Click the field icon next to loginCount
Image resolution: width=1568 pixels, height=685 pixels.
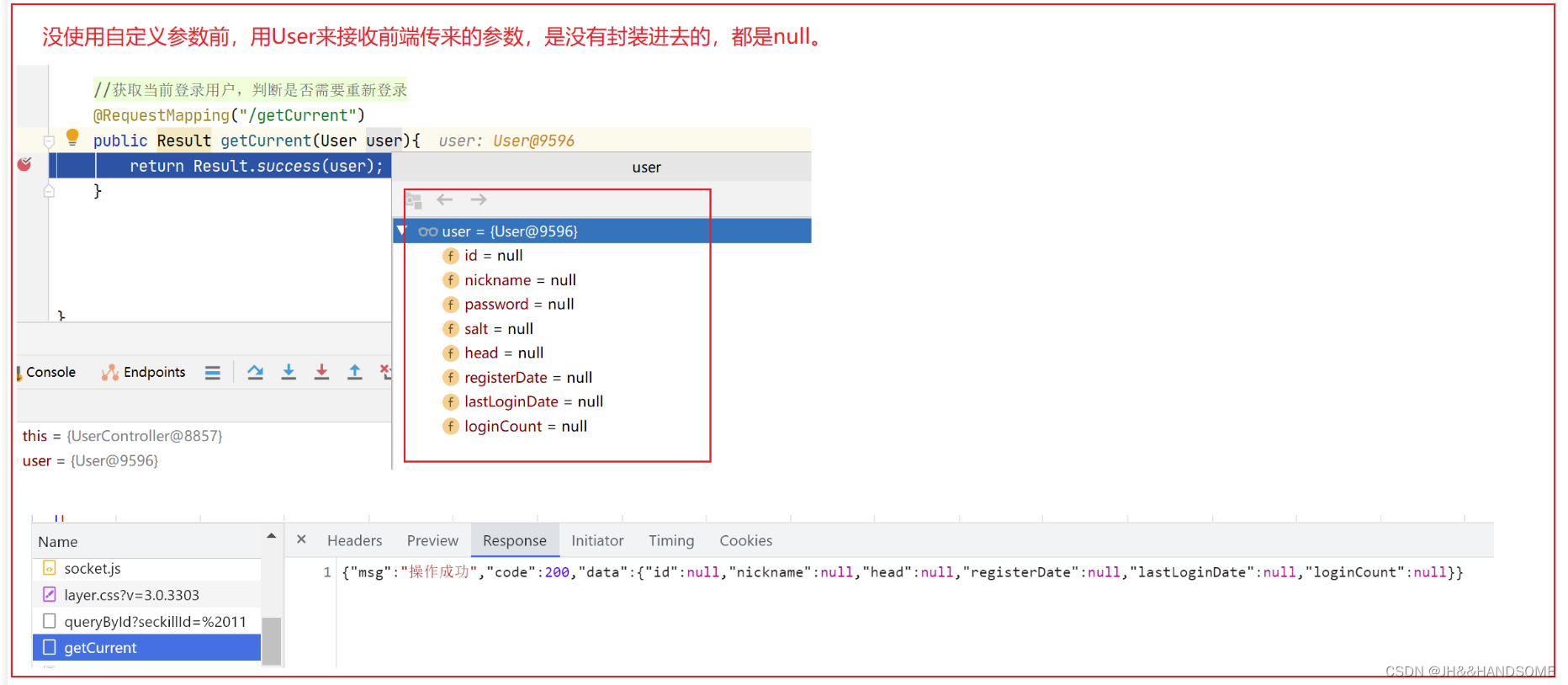(451, 427)
